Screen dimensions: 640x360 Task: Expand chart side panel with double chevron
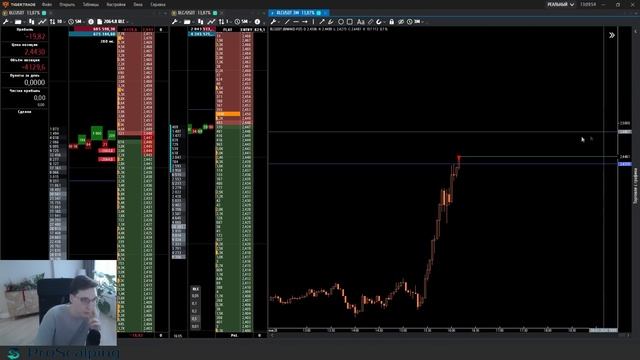pos(611,36)
